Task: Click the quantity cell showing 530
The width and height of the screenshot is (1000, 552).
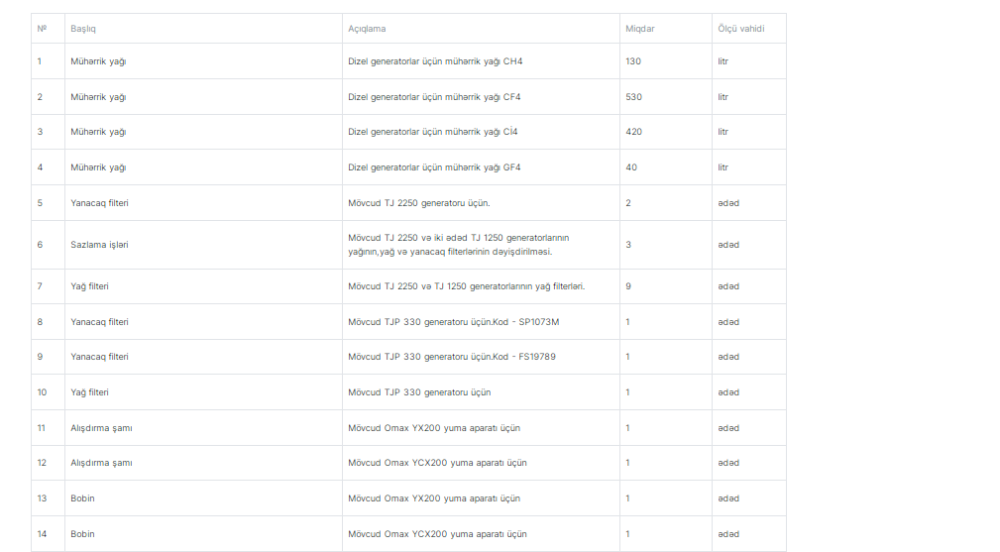Action: click(634, 97)
